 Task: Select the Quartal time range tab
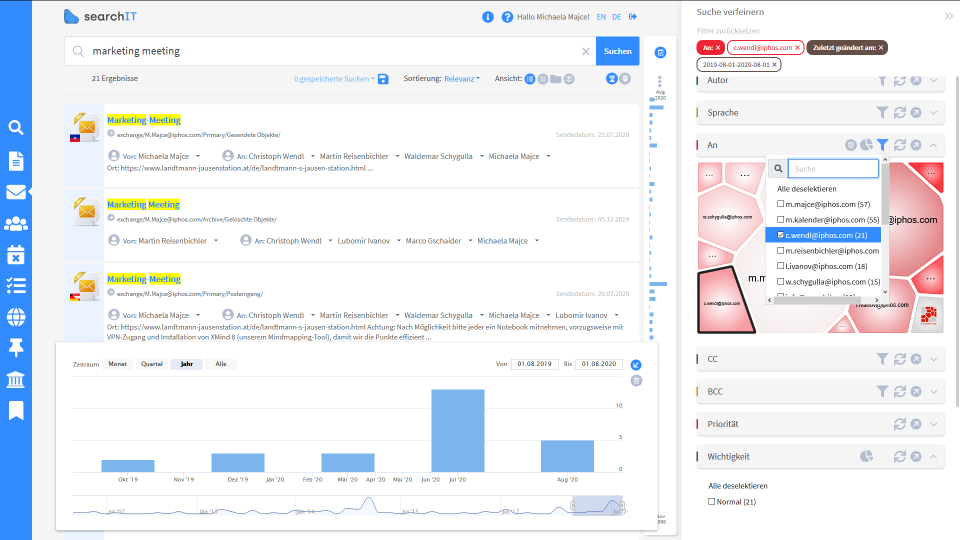(x=152, y=364)
